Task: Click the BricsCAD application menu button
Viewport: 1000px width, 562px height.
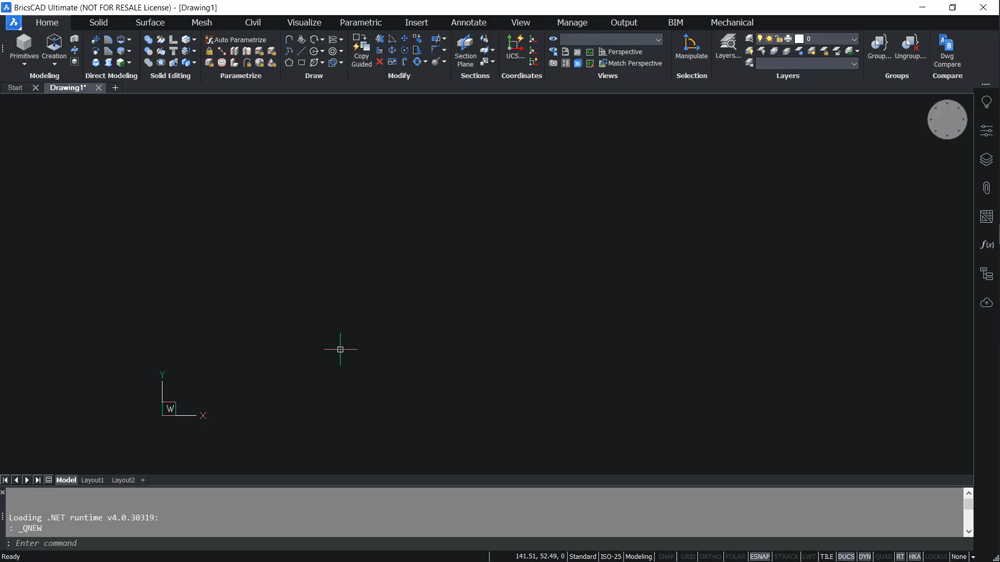Action: 13,22
